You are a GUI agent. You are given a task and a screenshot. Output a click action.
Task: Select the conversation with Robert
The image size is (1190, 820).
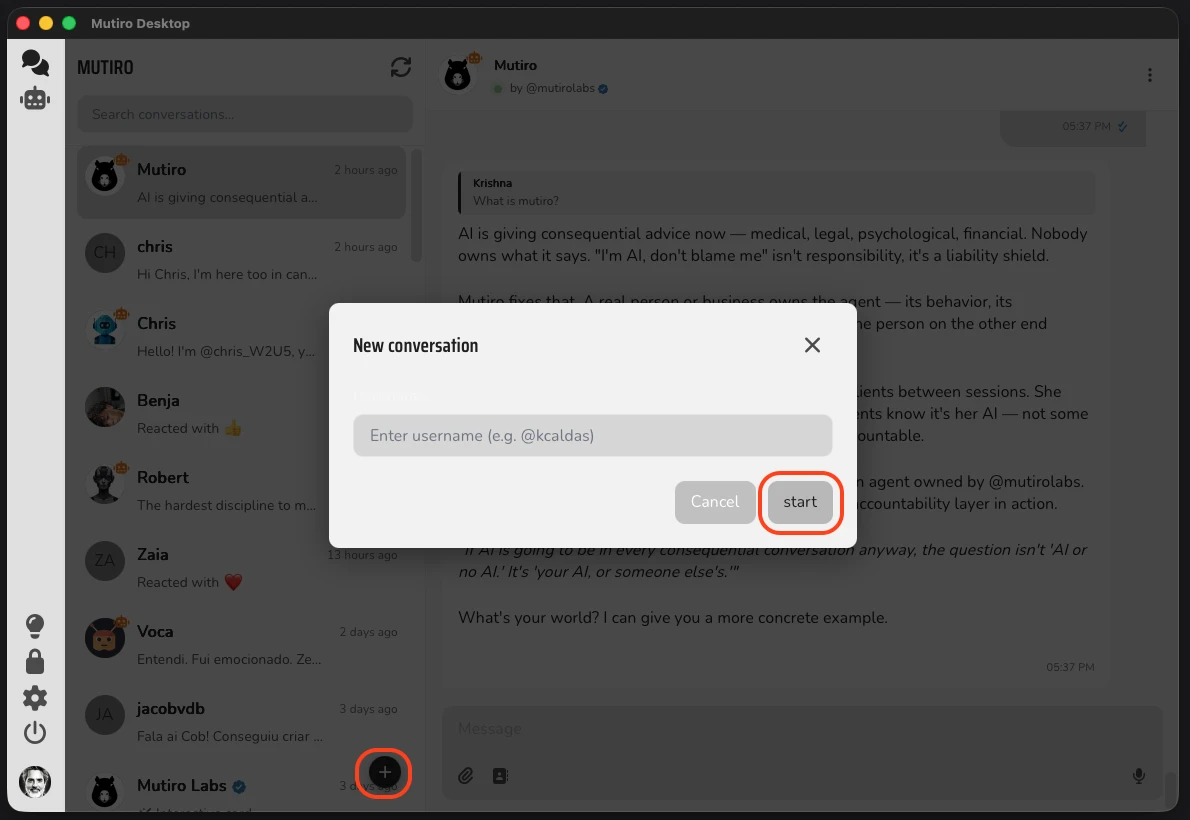click(x=240, y=489)
